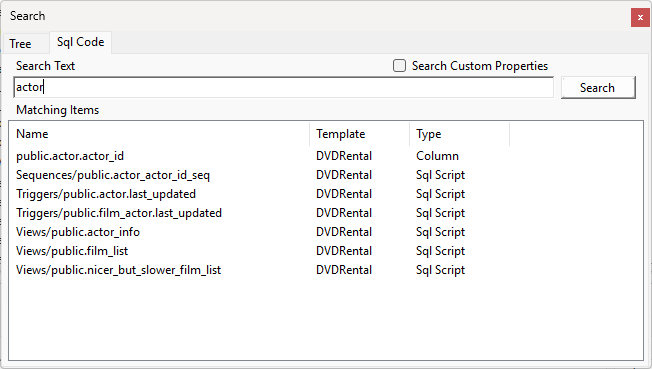
Task: Enable Search Custom Properties checkbox
Action: click(x=399, y=66)
